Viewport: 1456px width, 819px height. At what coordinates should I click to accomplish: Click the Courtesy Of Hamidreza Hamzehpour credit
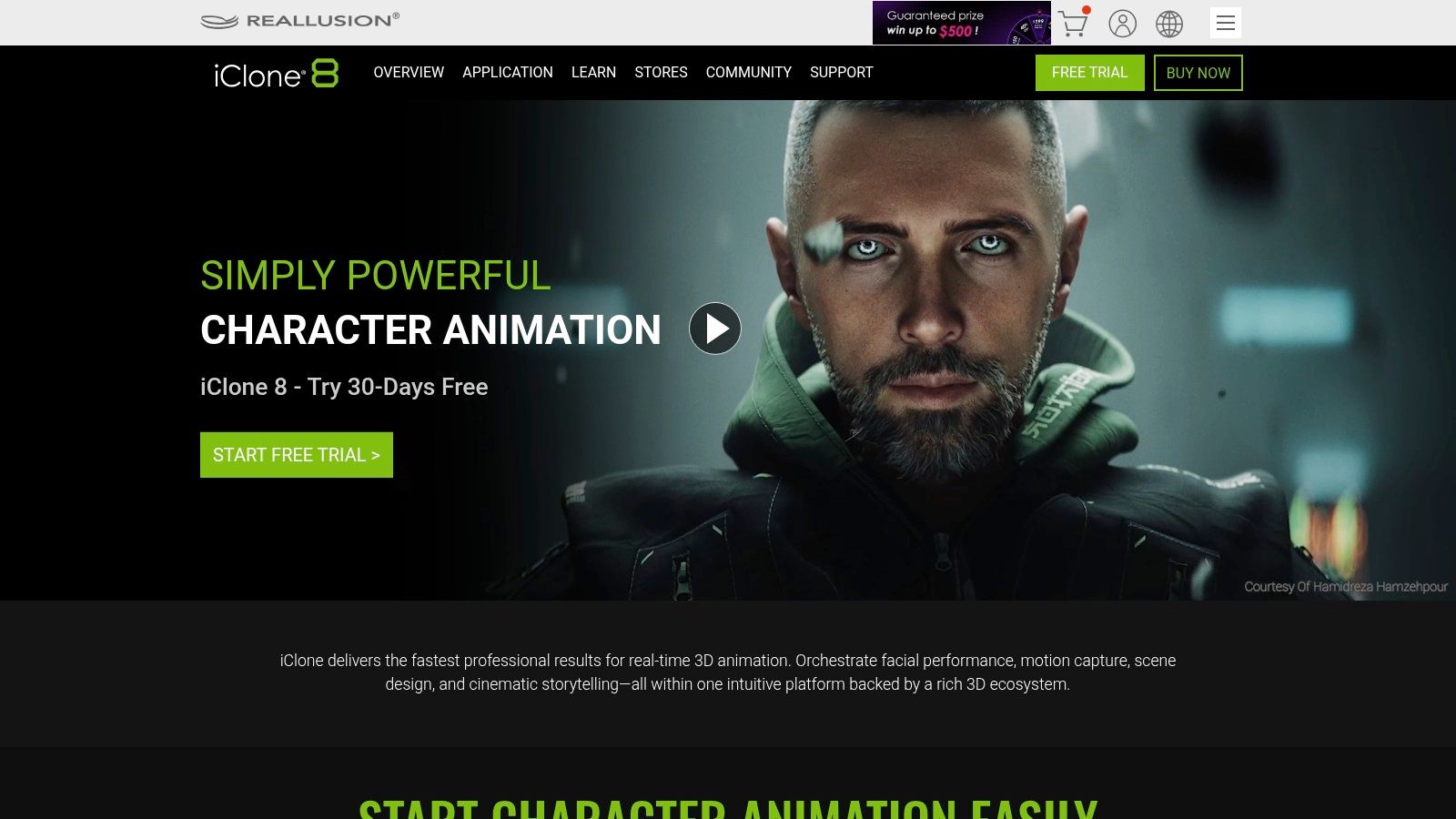[1346, 587]
